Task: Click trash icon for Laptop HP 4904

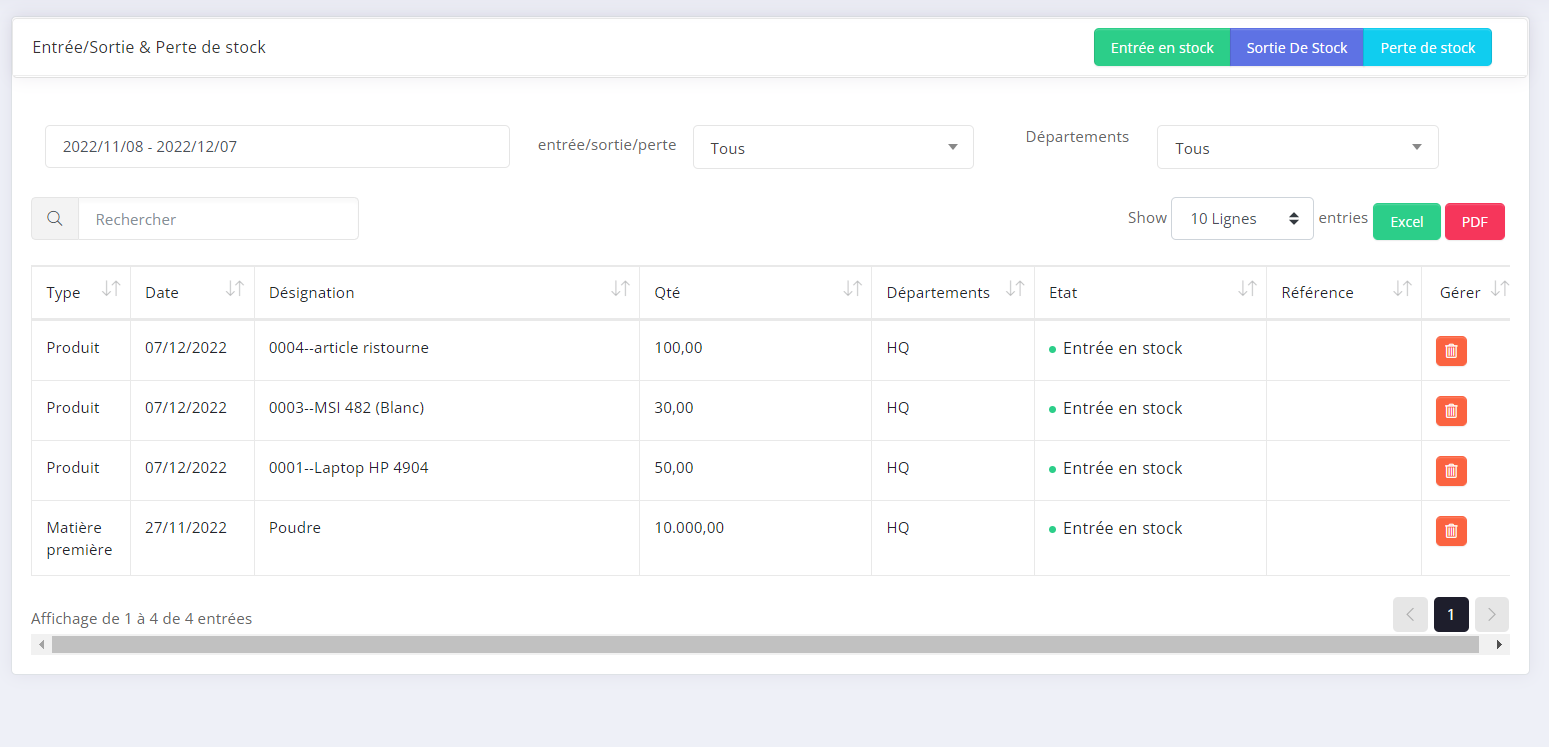Action: click(1451, 471)
